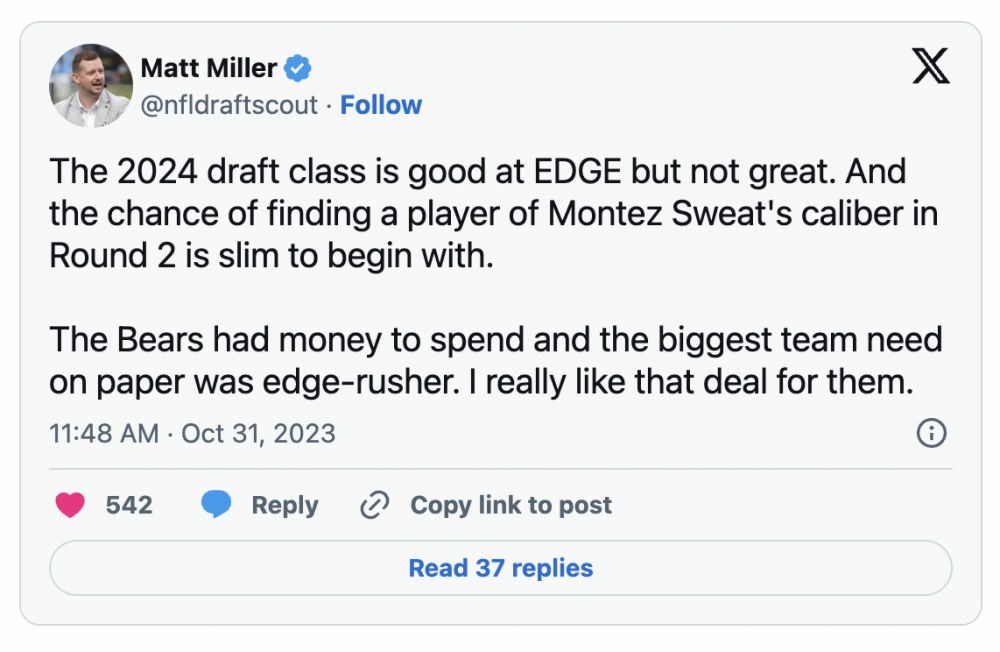This screenshot has width=1000, height=652.
Task: Open the 11:48 AM Oct 31, 2023 timestamp
Action: point(192,433)
